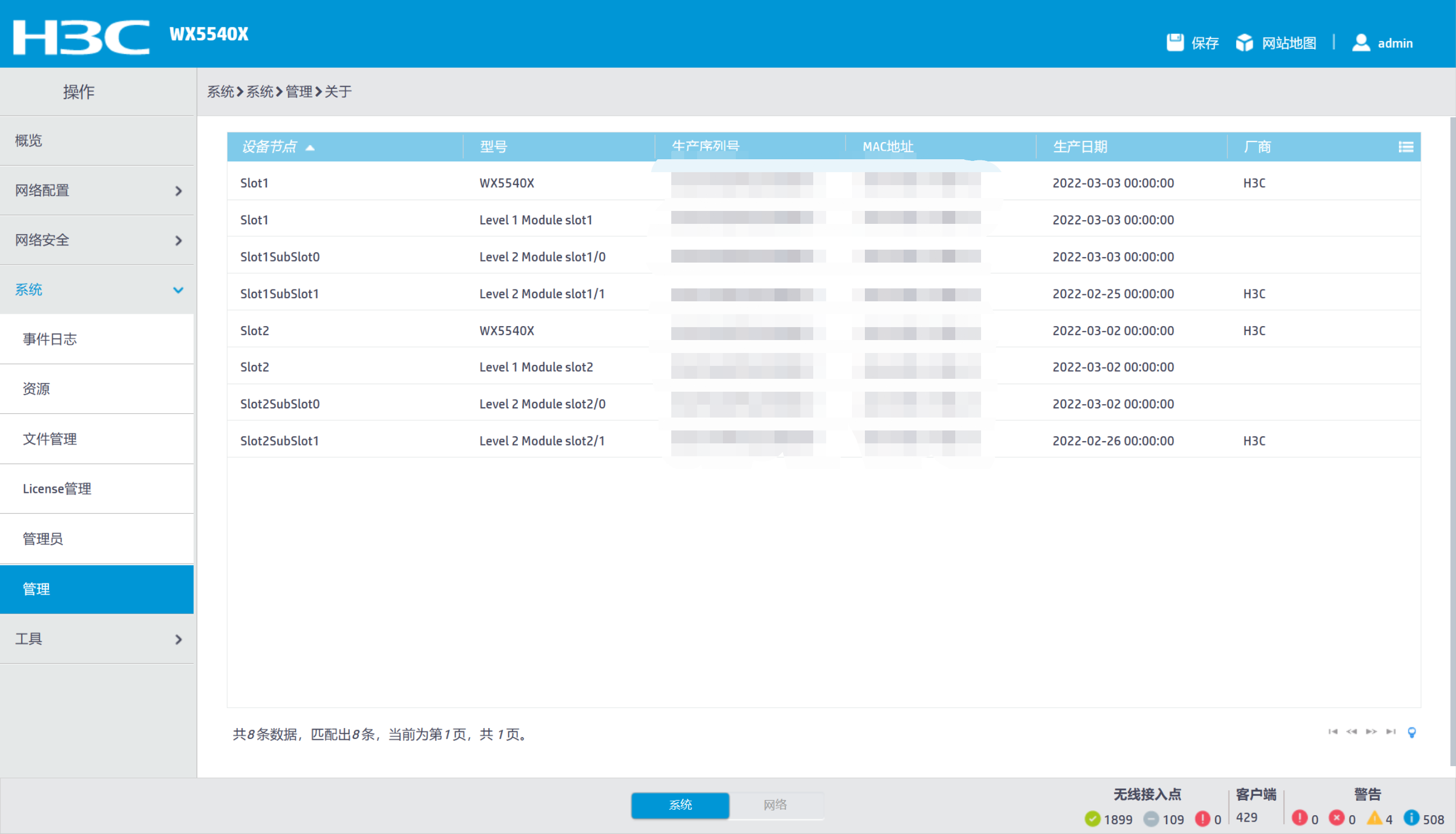Expand the 网络配置 menu chevron
Screen dimensions: 1456x834
tap(178, 190)
